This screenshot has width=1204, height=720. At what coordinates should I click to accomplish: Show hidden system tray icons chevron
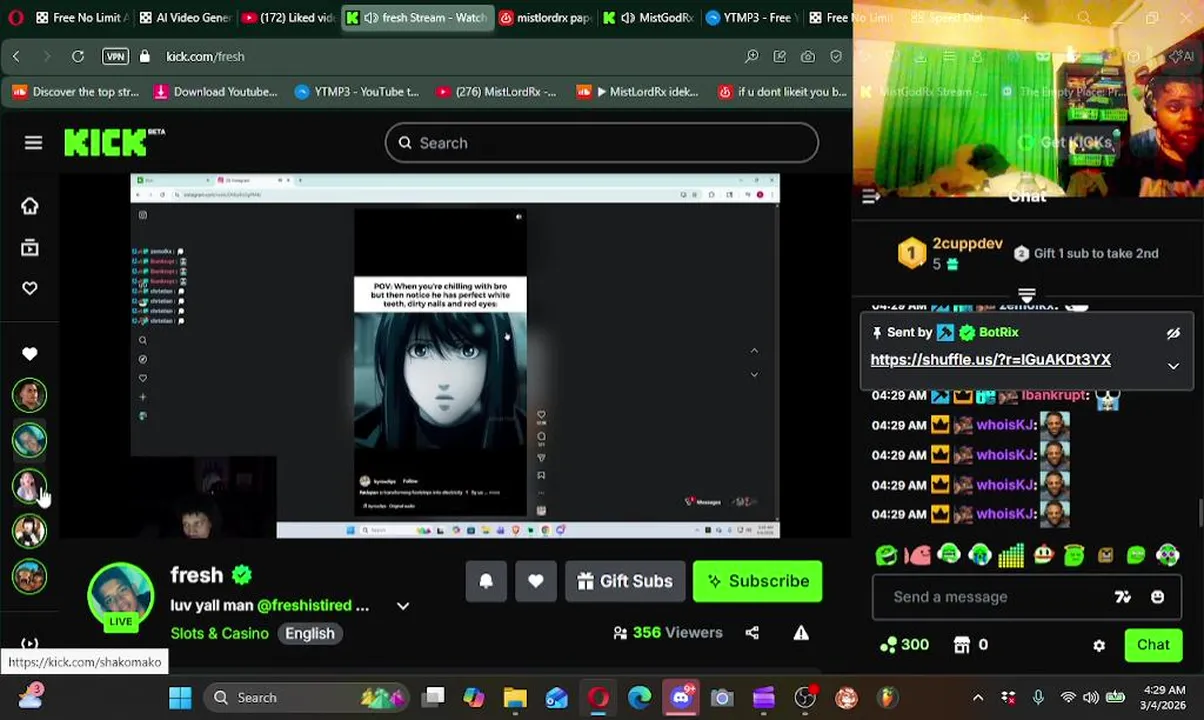[978, 697]
